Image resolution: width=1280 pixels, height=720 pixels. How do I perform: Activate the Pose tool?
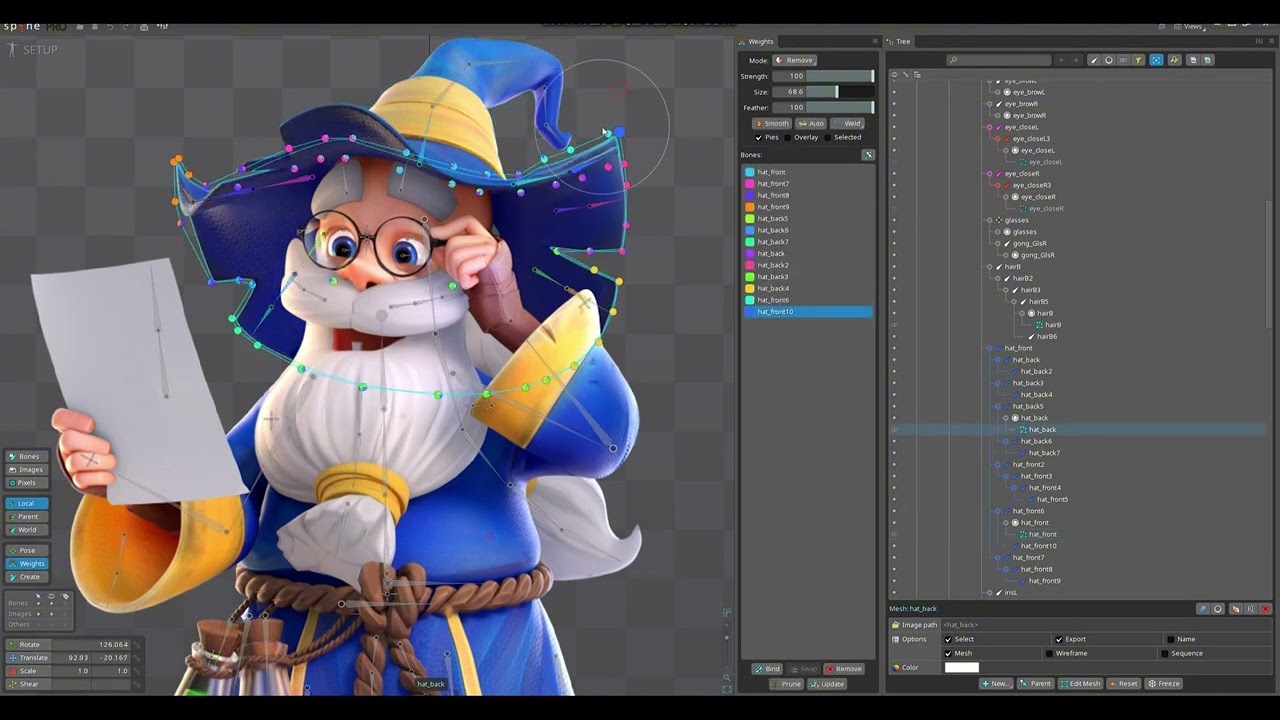[27, 550]
